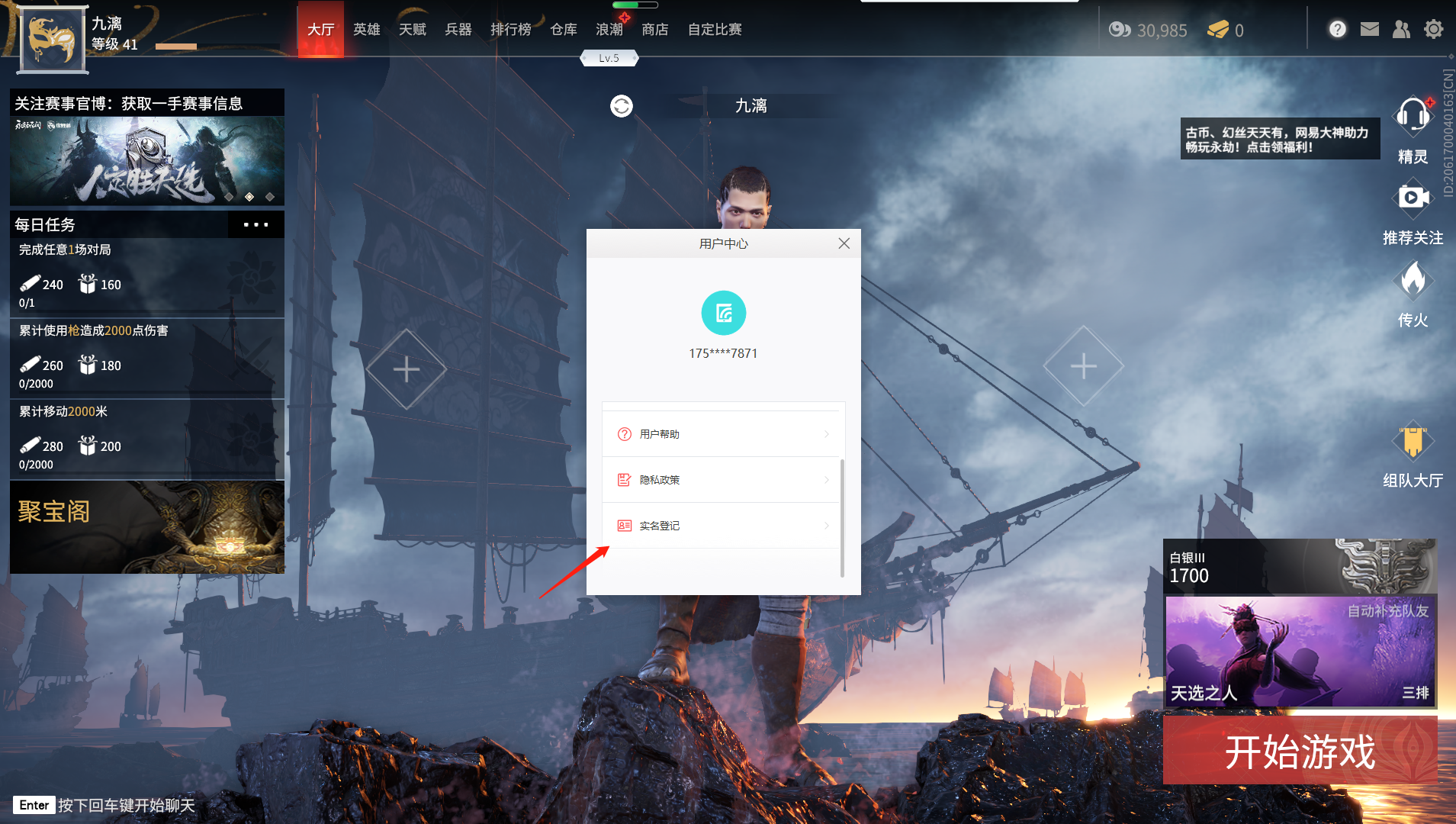
Task: Click the 九漓 name bar above character
Action: click(x=750, y=106)
